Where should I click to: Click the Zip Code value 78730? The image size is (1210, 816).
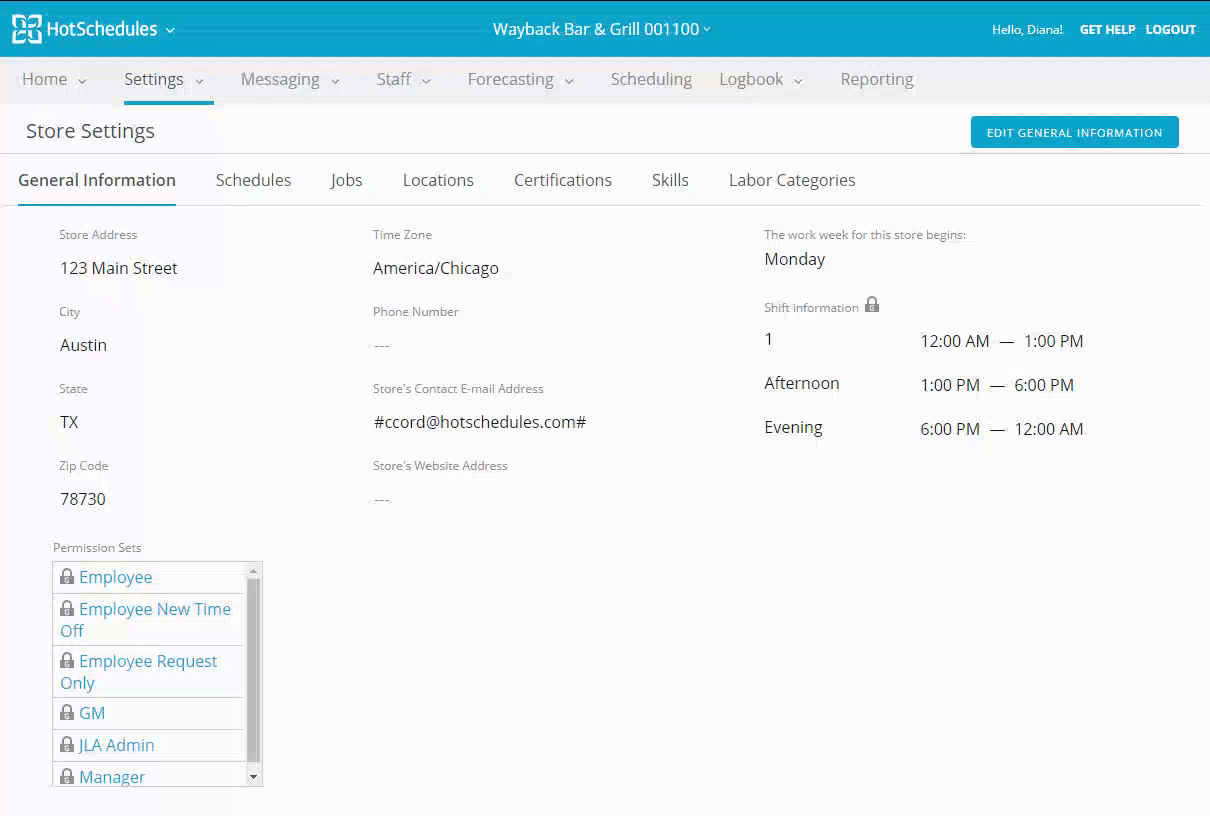click(x=83, y=499)
